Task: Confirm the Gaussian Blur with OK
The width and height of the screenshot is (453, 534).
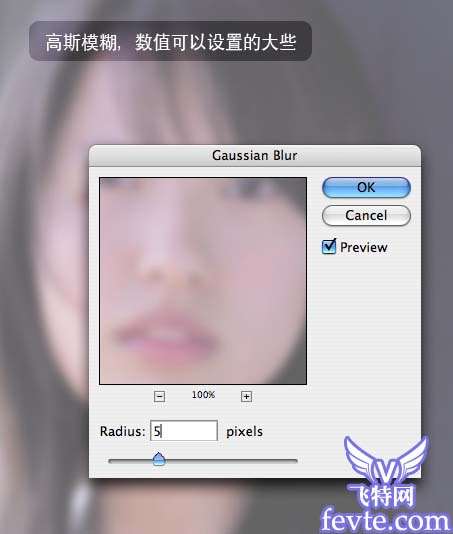Action: [x=366, y=187]
